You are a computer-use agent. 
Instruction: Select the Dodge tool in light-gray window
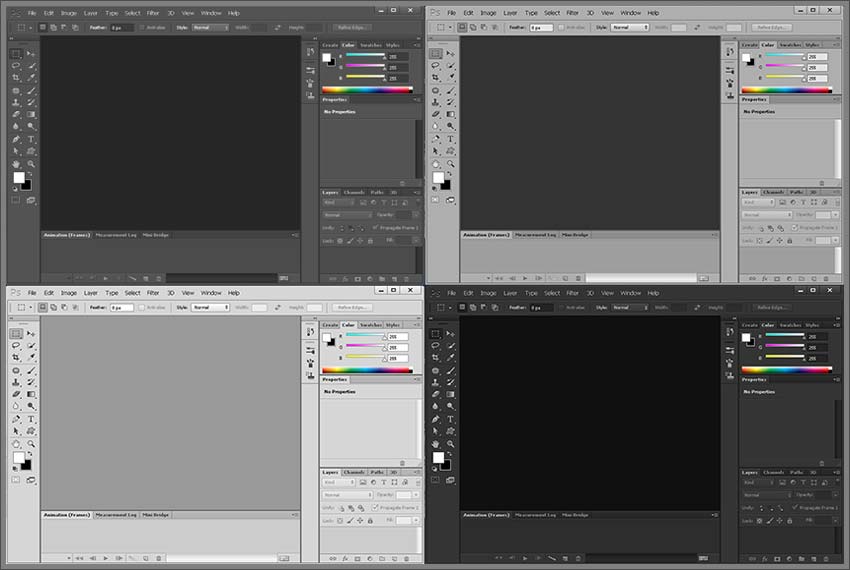pyautogui.click(x=31, y=406)
